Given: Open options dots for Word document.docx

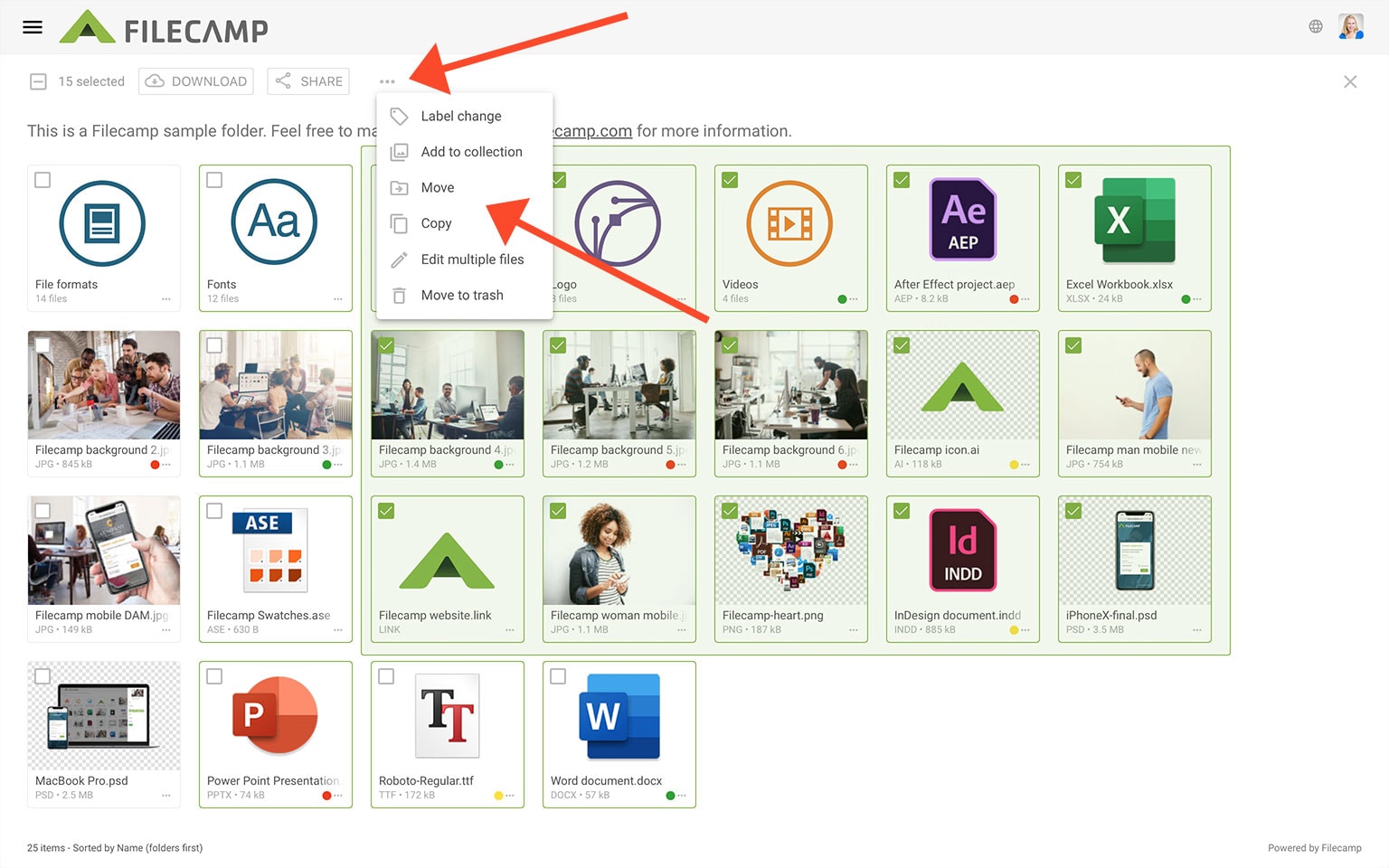Looking at the screenshot, I should pyautogui.click(x=682, y=796).
